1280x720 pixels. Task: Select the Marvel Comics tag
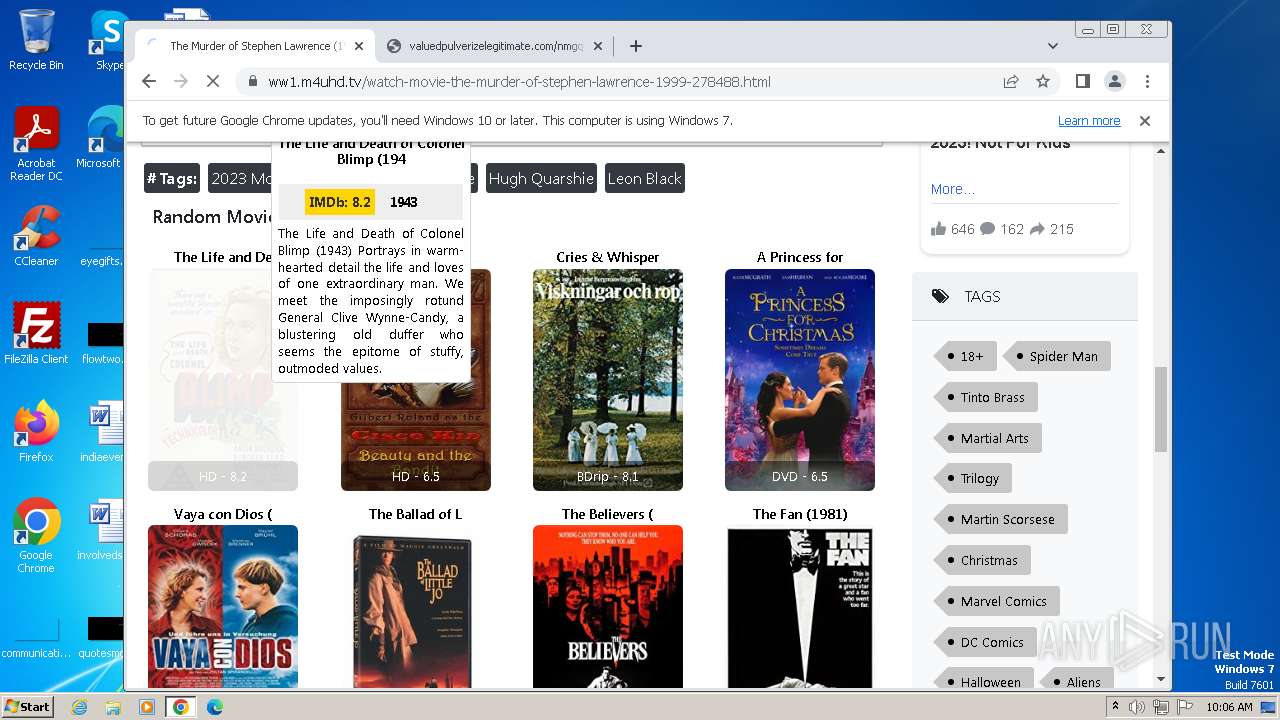pos(997,601)
